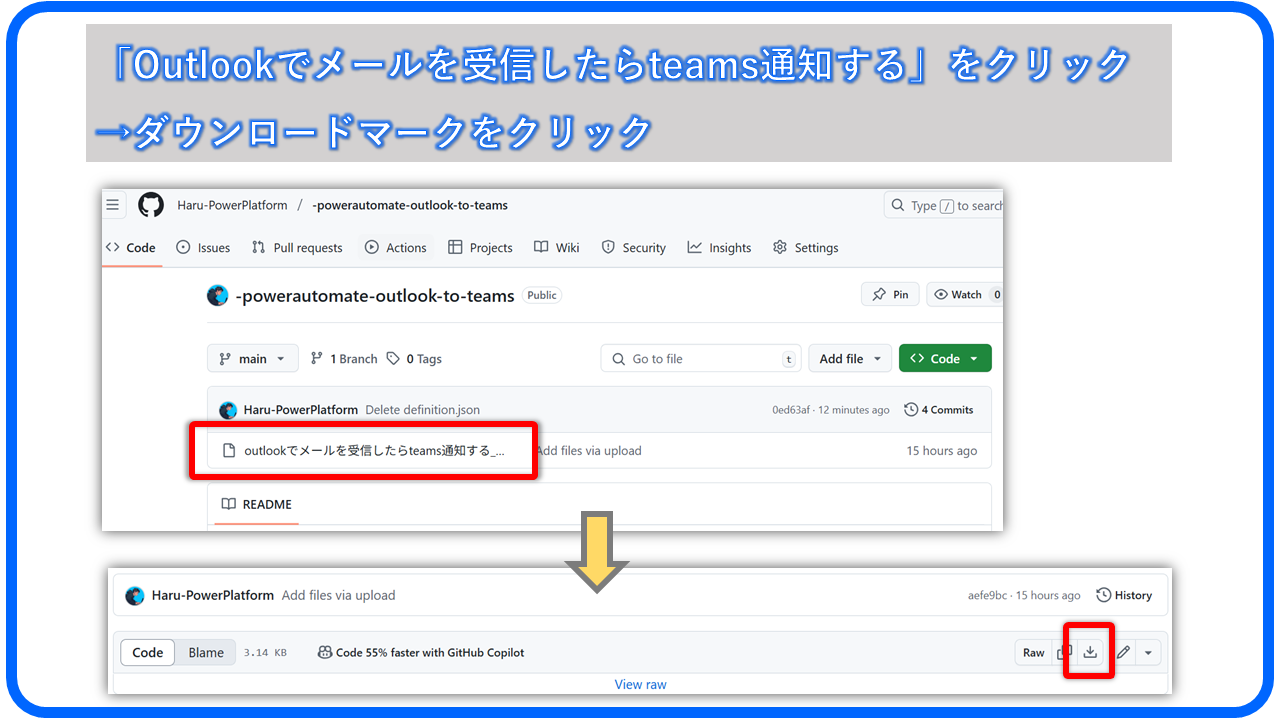Open repository Settings via the gear icon
Screen dimensions: 1280x720
pos(779,247)
